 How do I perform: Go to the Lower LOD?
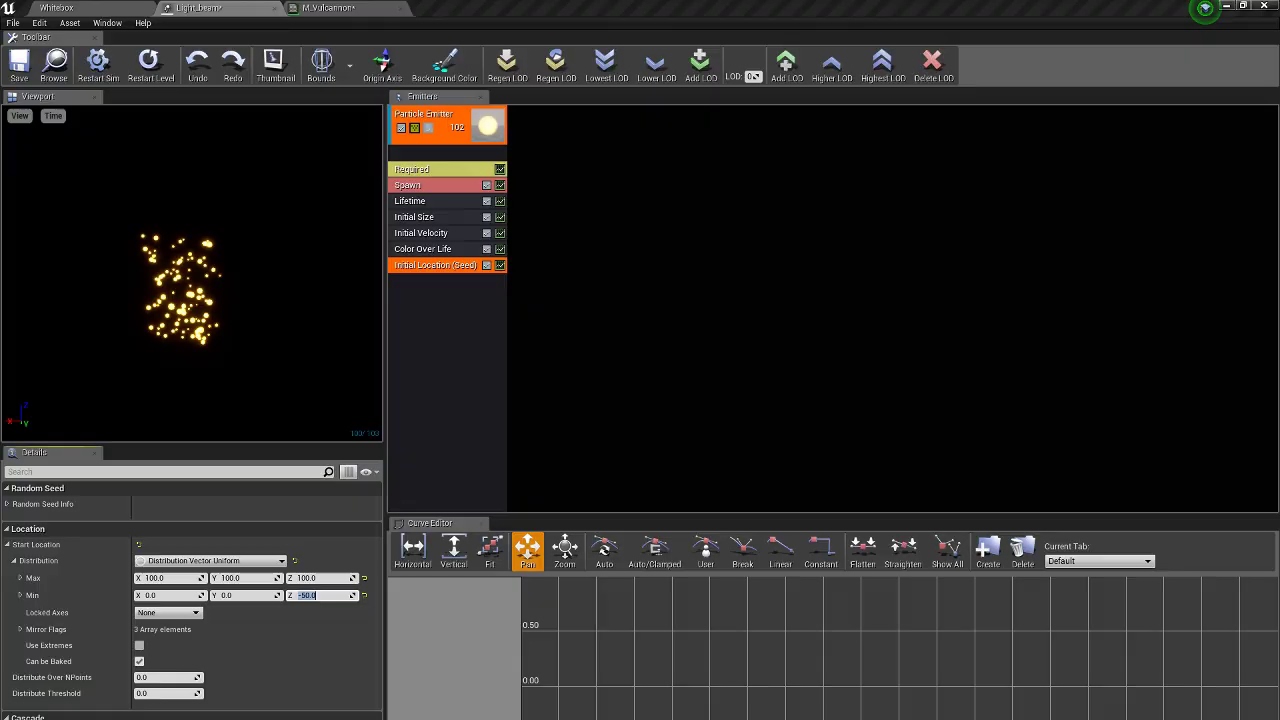tap(656, 66)
